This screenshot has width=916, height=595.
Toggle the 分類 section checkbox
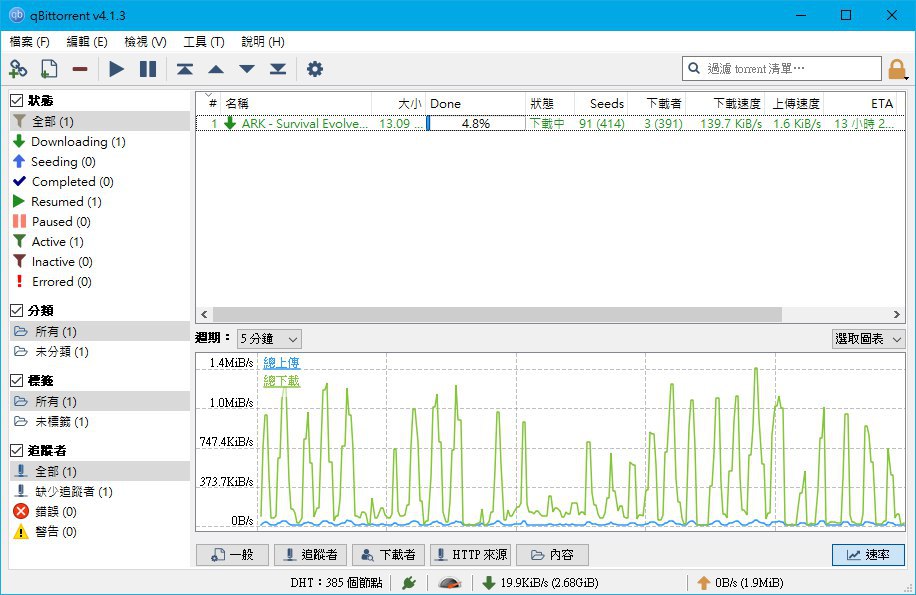point(16,310)
